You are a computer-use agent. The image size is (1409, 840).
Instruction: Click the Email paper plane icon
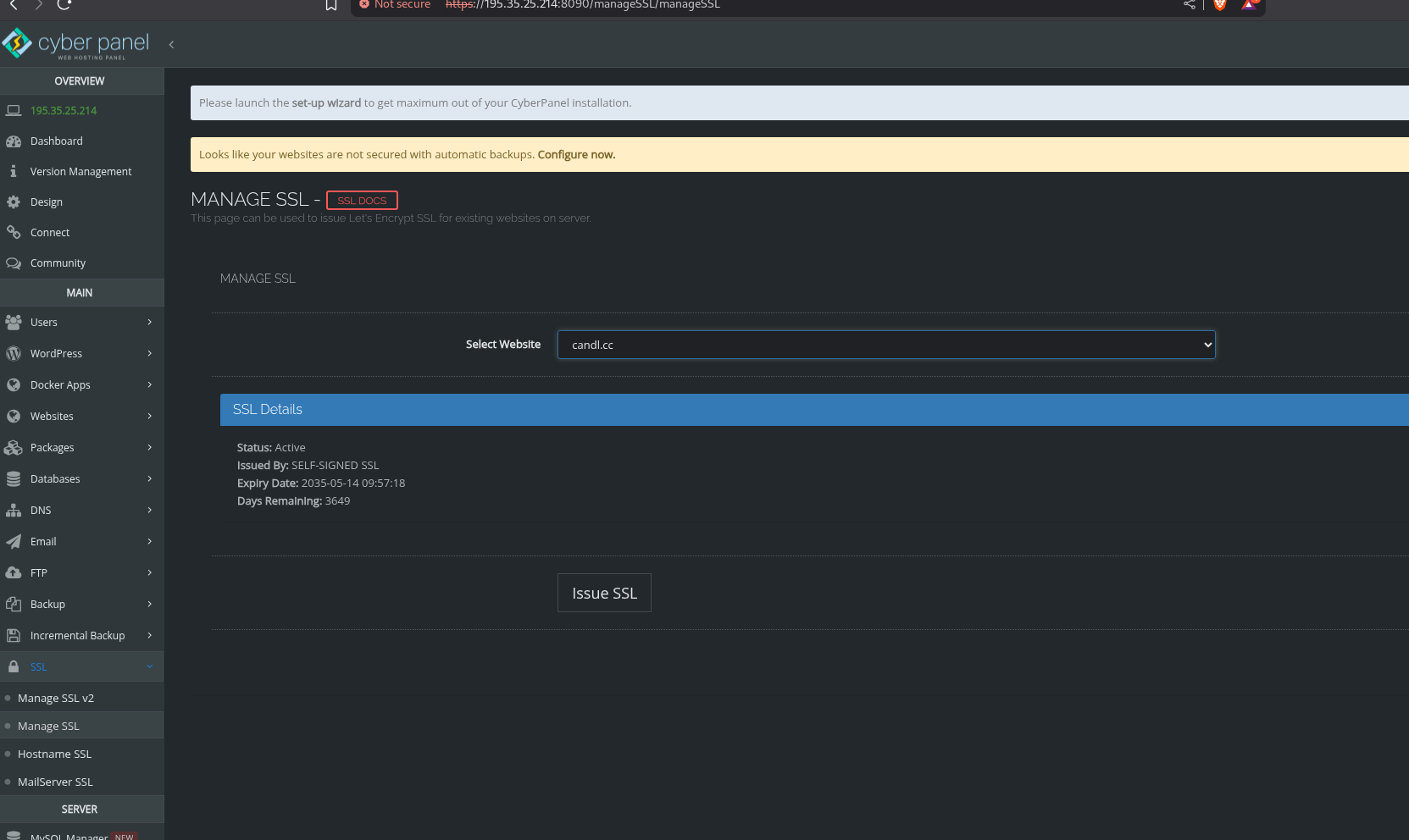click(14, 541)
